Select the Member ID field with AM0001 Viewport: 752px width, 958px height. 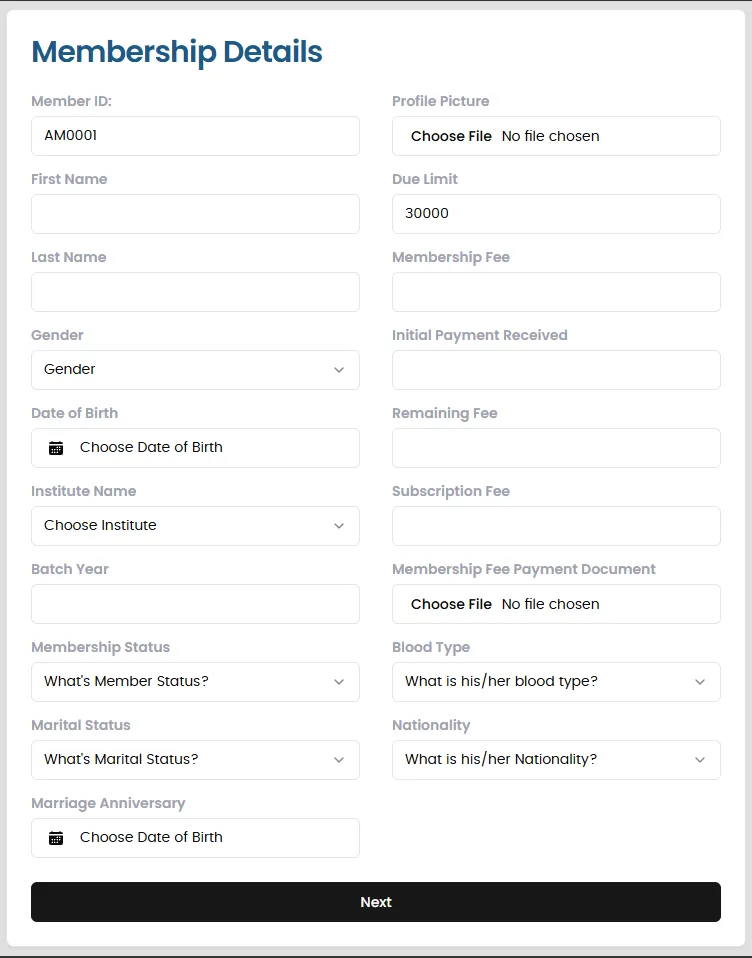click(x=195, y=136)
